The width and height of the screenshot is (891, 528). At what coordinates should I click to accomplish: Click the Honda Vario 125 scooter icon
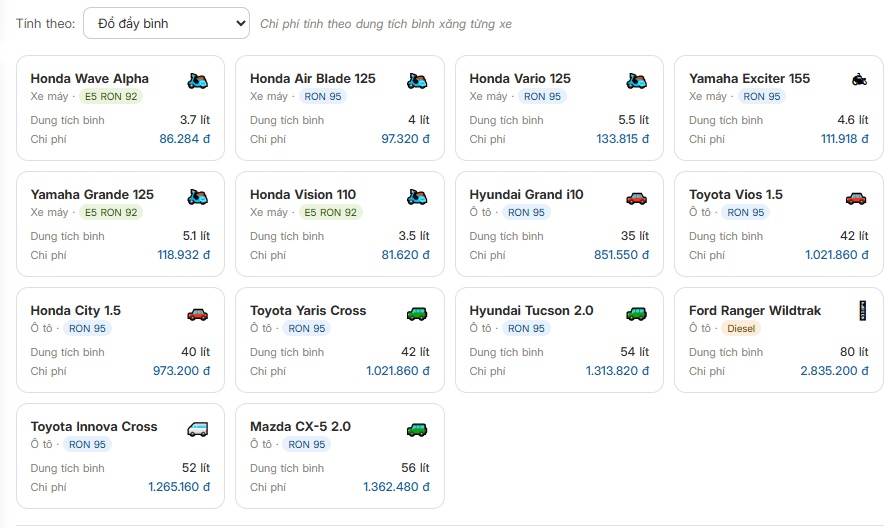tap(636, 80)
